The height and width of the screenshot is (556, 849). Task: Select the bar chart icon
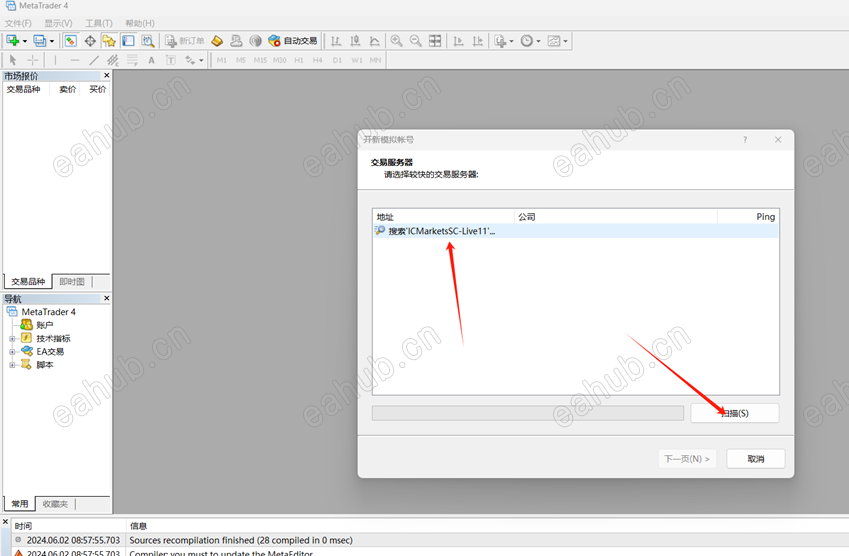click(336, 41)
